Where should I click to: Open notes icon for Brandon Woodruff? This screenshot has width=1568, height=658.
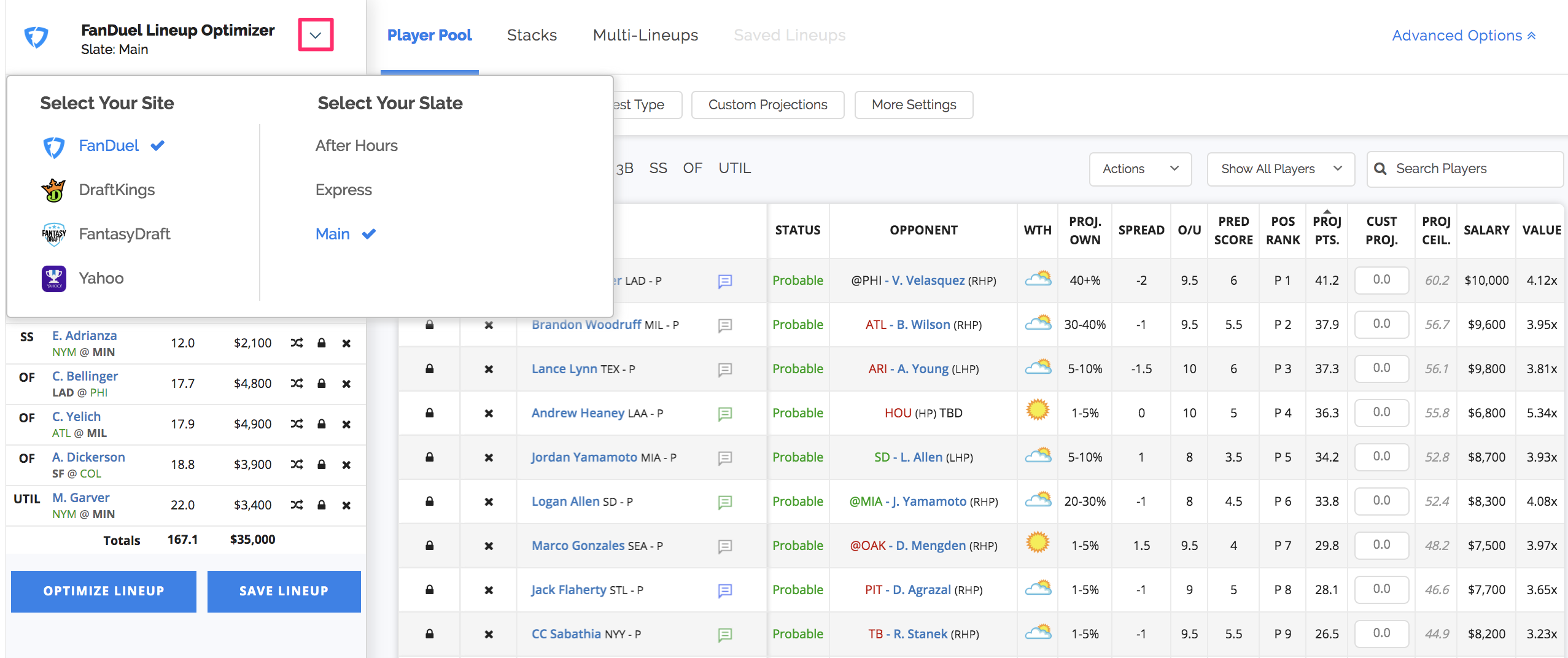[725, 325]
